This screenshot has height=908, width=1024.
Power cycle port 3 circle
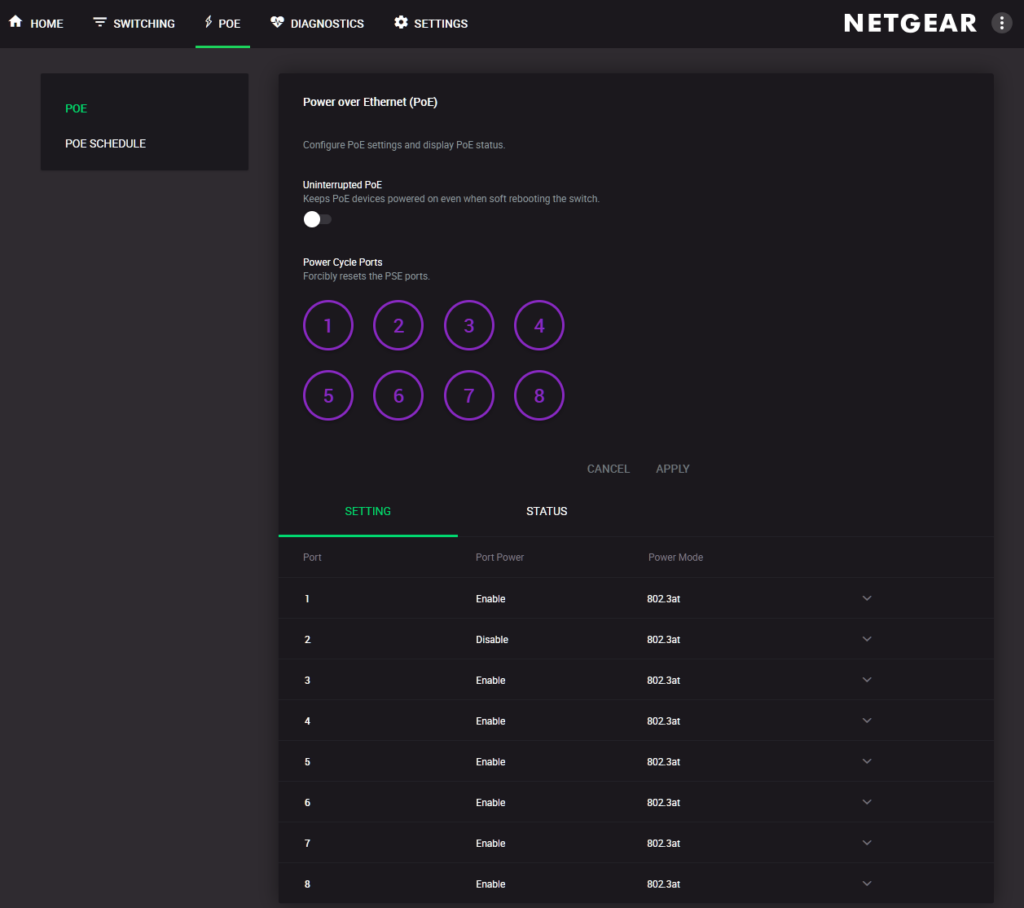[469, 325]
